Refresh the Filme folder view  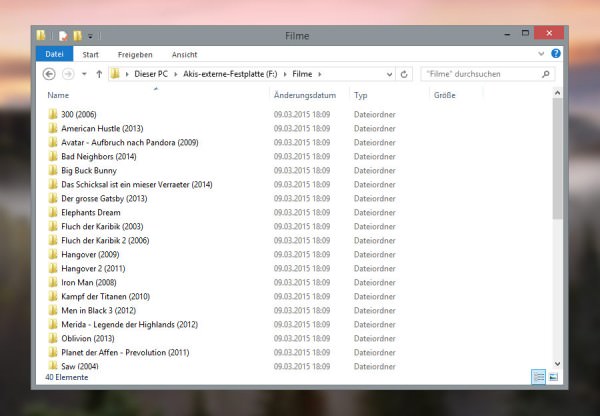(404, 74)
